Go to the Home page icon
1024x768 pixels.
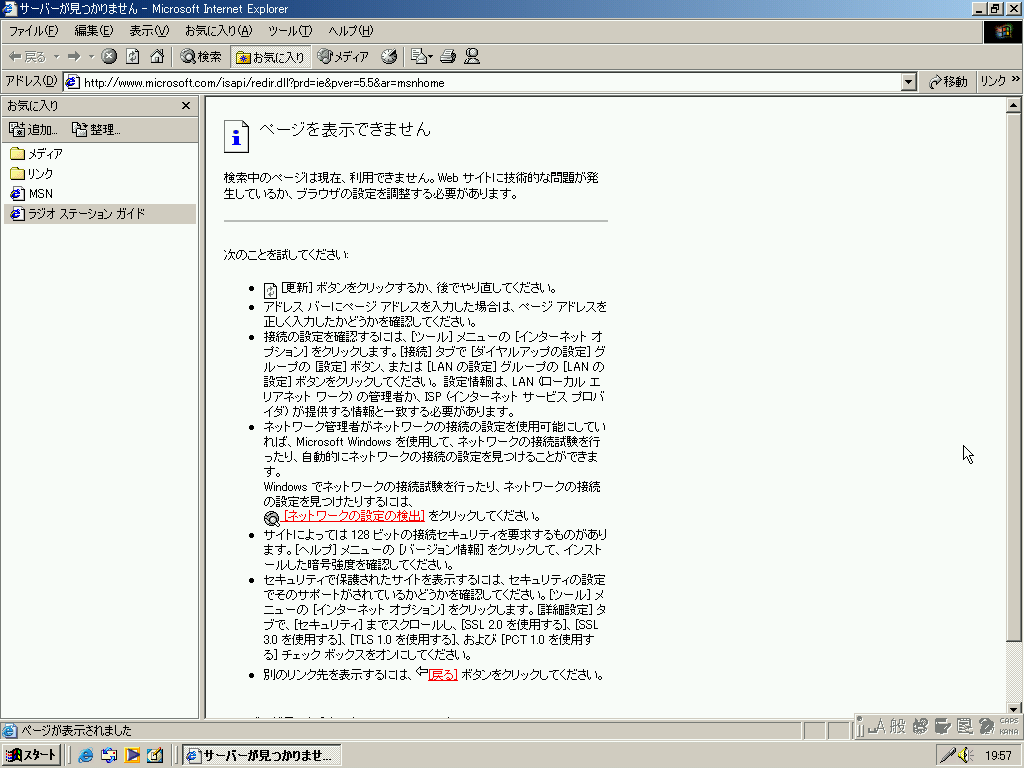pyautogui.click(x=157, y=57)
